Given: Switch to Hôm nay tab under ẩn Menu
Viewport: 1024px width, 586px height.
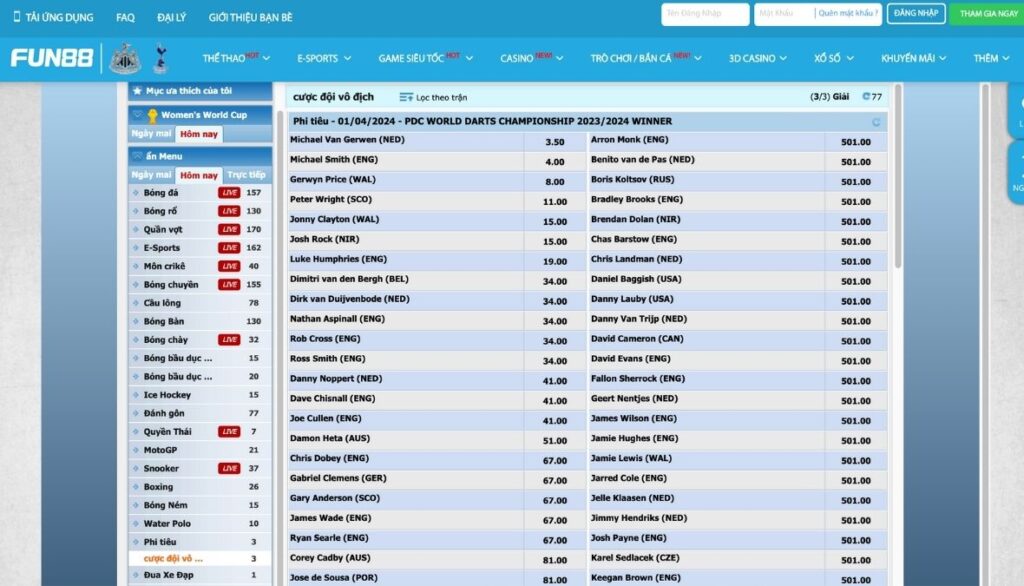Looking at the screenshot, I should [x=199, y=175].
